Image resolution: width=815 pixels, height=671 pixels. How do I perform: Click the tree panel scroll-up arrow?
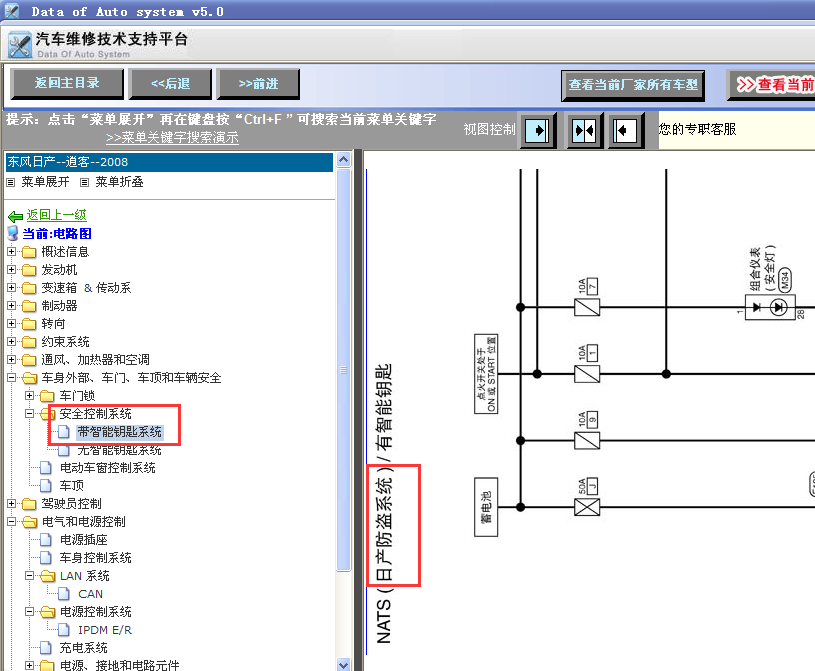[x=344, y=160]
